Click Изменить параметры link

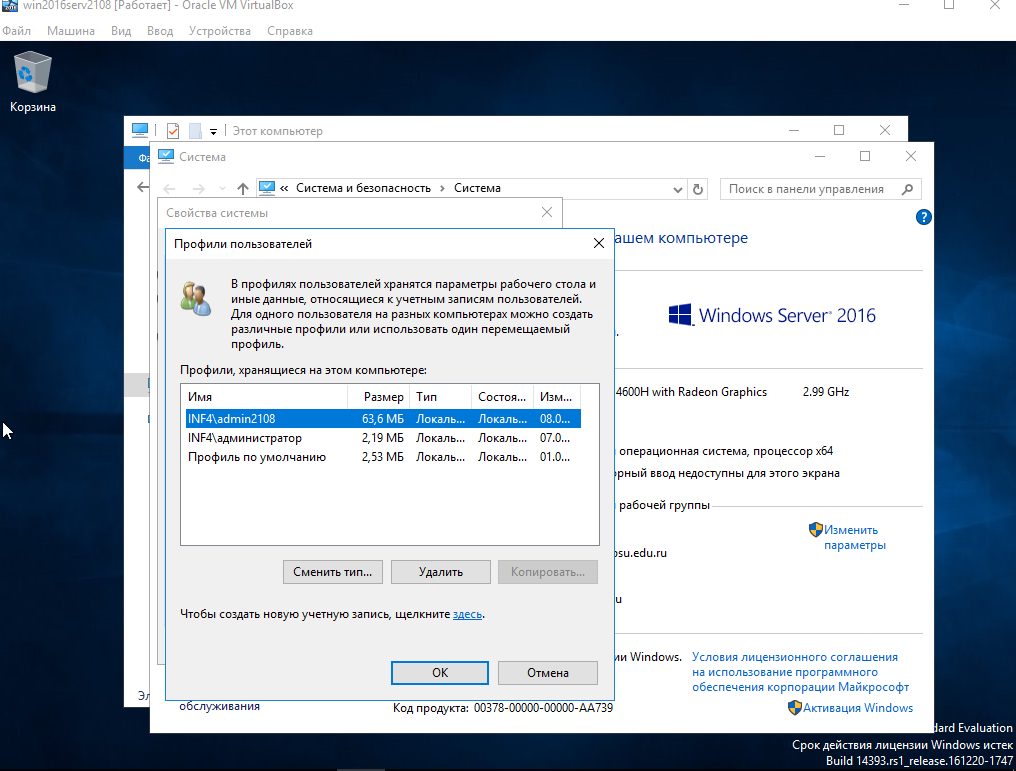click(x=854, y=537)
